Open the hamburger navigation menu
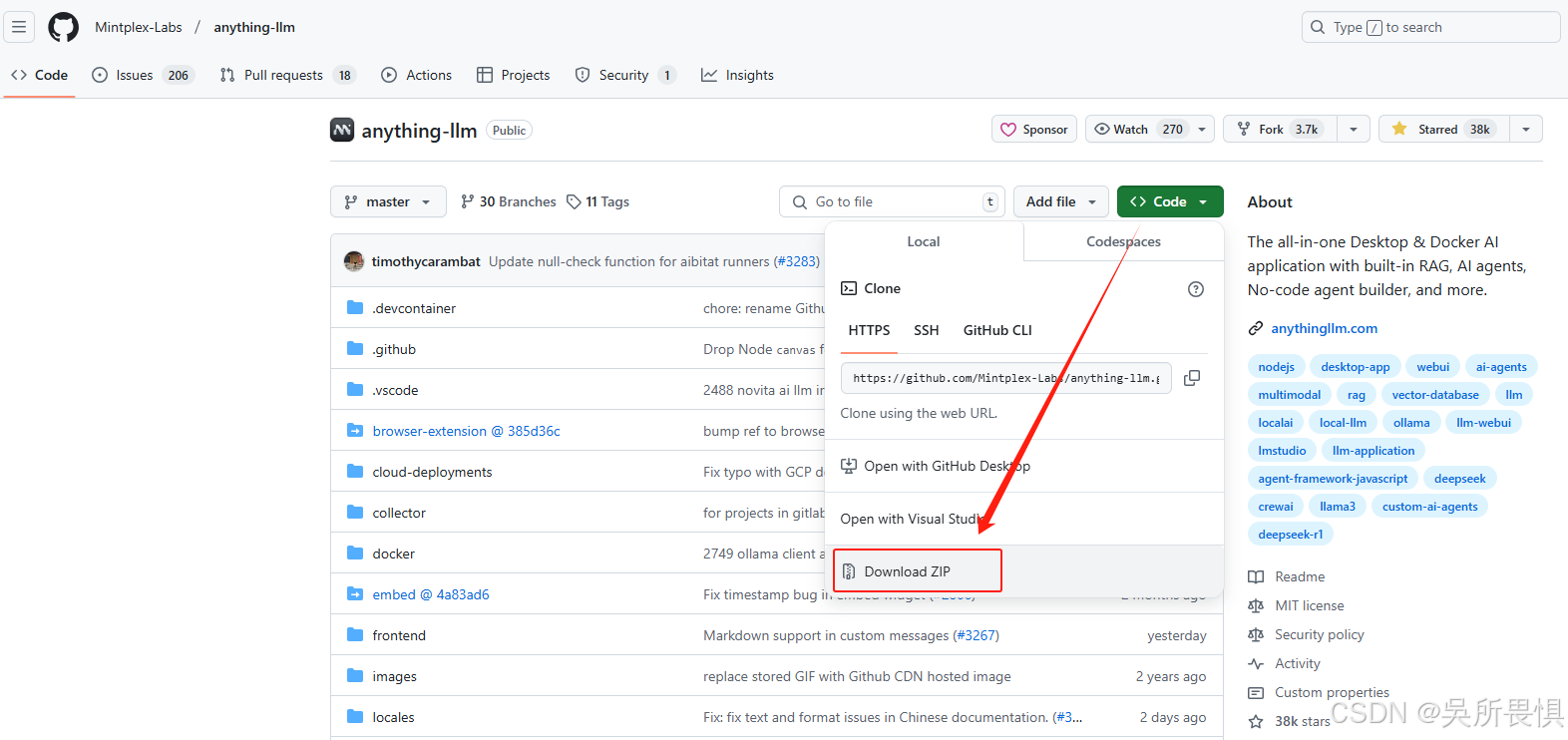The height and width of the screenshot is (740, 1568). pyautogui.click(x=19, y=27)
